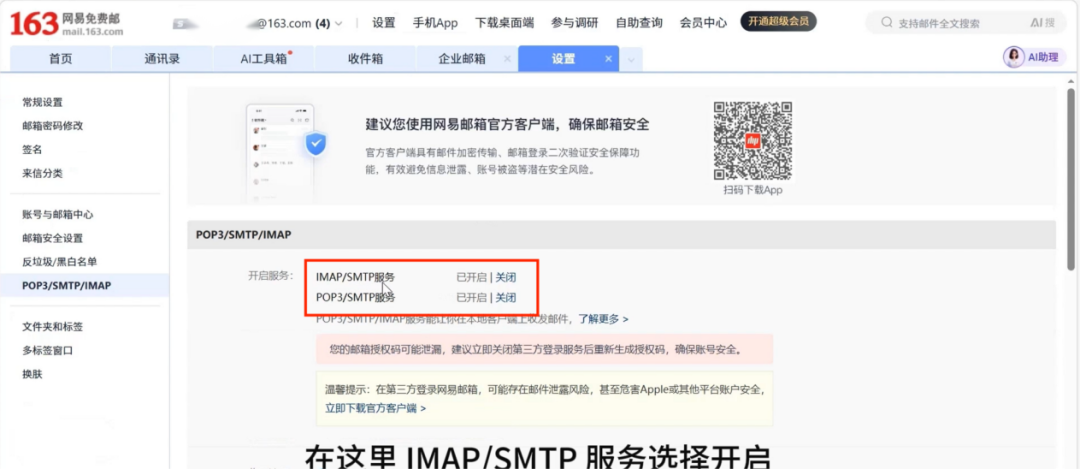
Task: Click the 下载桌面端 link
Action: click(504, 23)
